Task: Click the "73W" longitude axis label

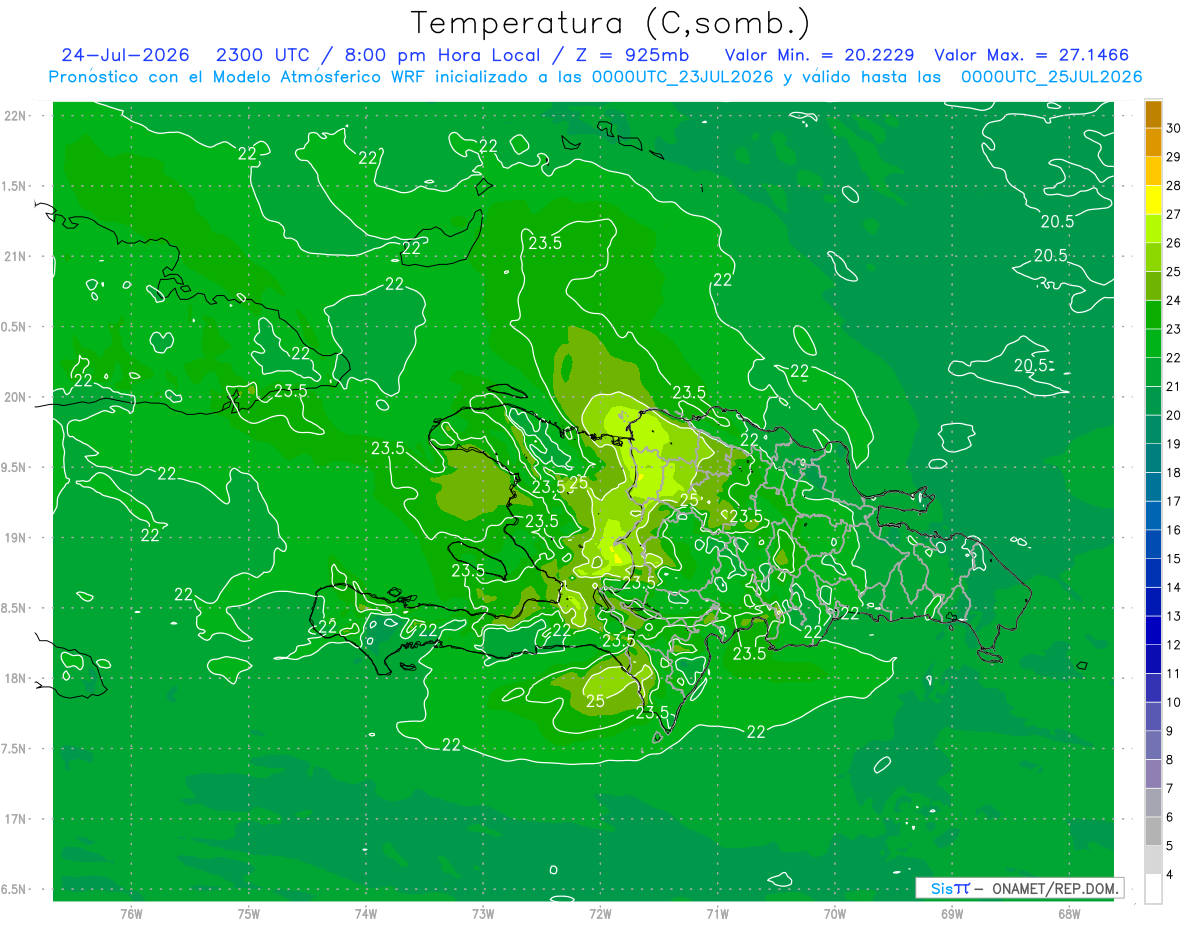Action: 483,913
